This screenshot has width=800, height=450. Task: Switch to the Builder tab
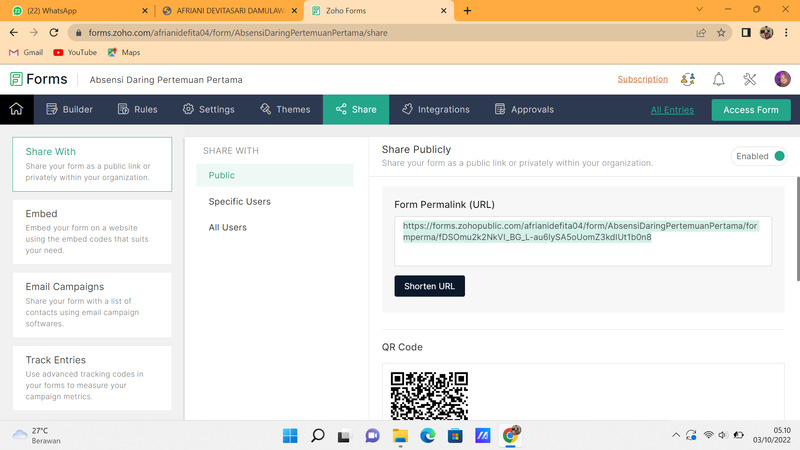pyautogui.click(x=69, y=109)
